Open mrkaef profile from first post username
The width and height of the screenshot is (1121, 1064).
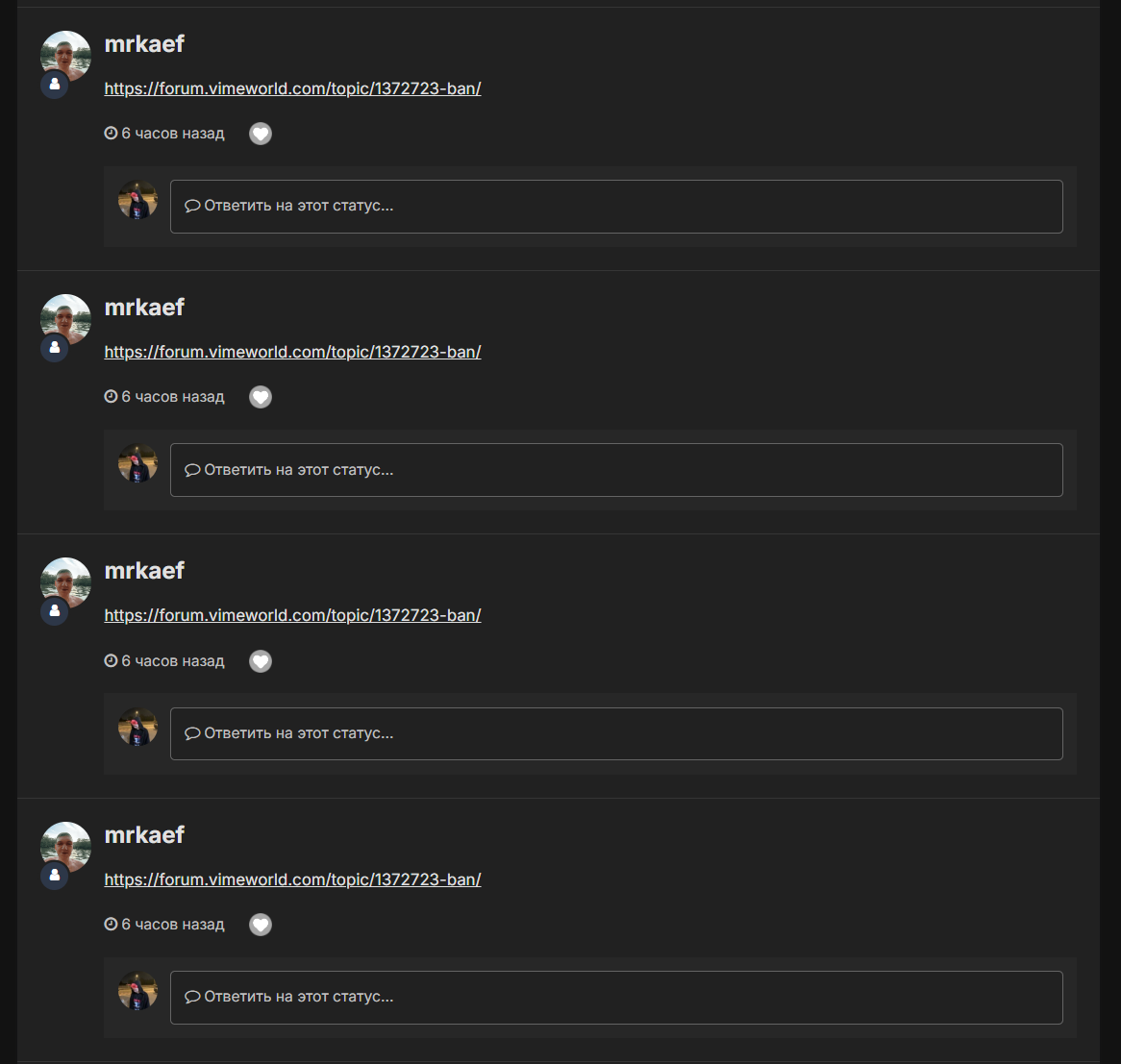(x=144, y=44)
